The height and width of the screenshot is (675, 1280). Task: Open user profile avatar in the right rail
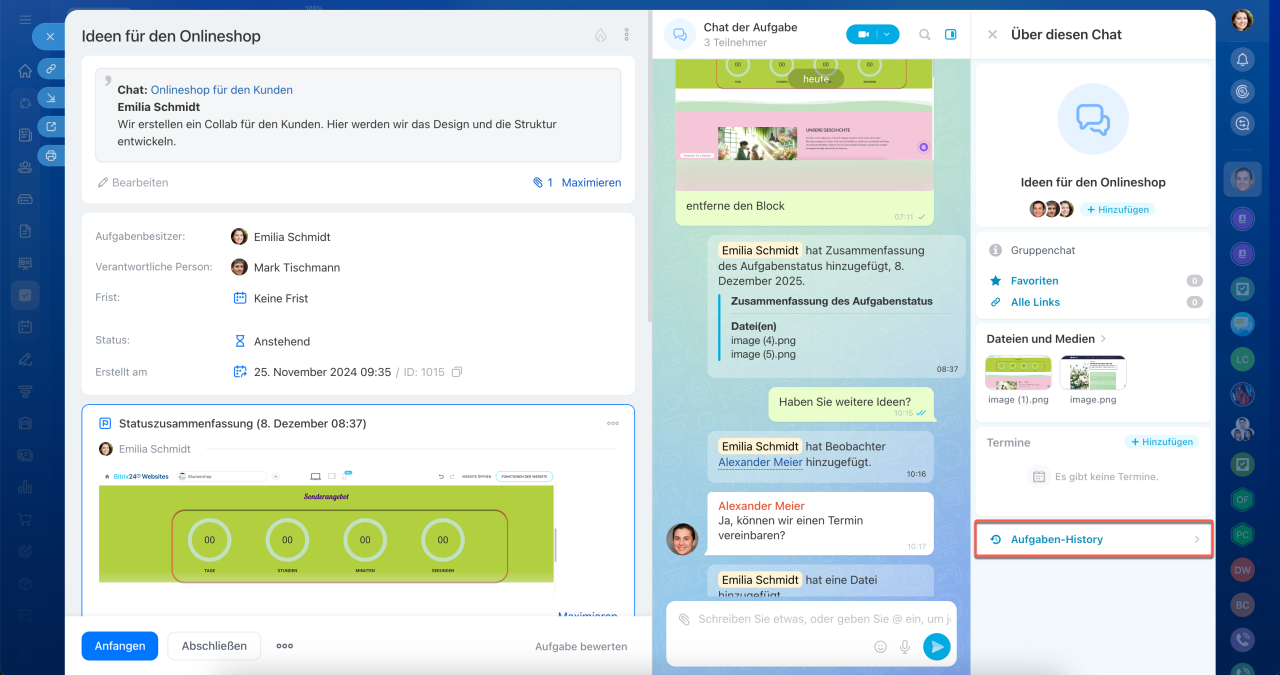tap(1242, 20)
